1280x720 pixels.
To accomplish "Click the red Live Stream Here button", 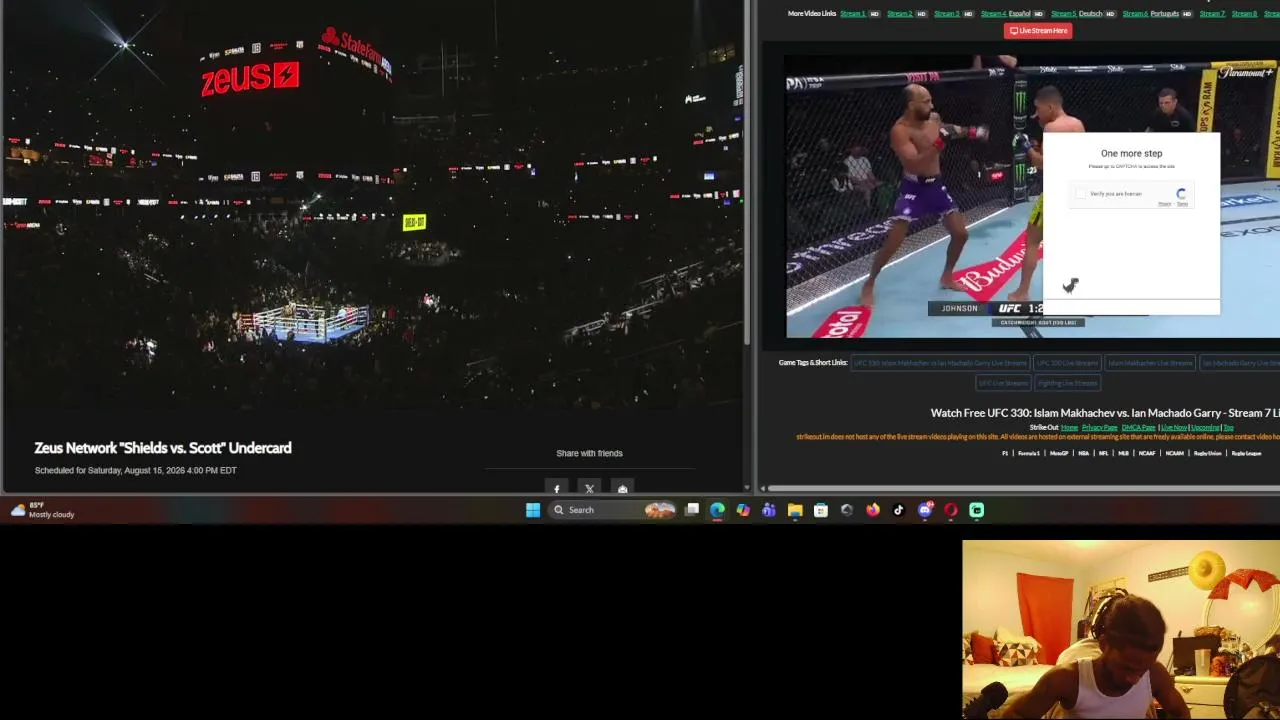I will click(x=1038, y=31).
